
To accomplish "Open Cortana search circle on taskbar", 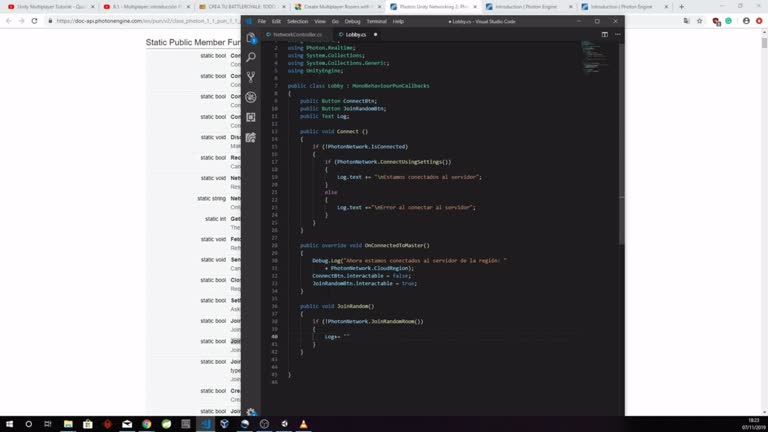I will click(28, 424).
